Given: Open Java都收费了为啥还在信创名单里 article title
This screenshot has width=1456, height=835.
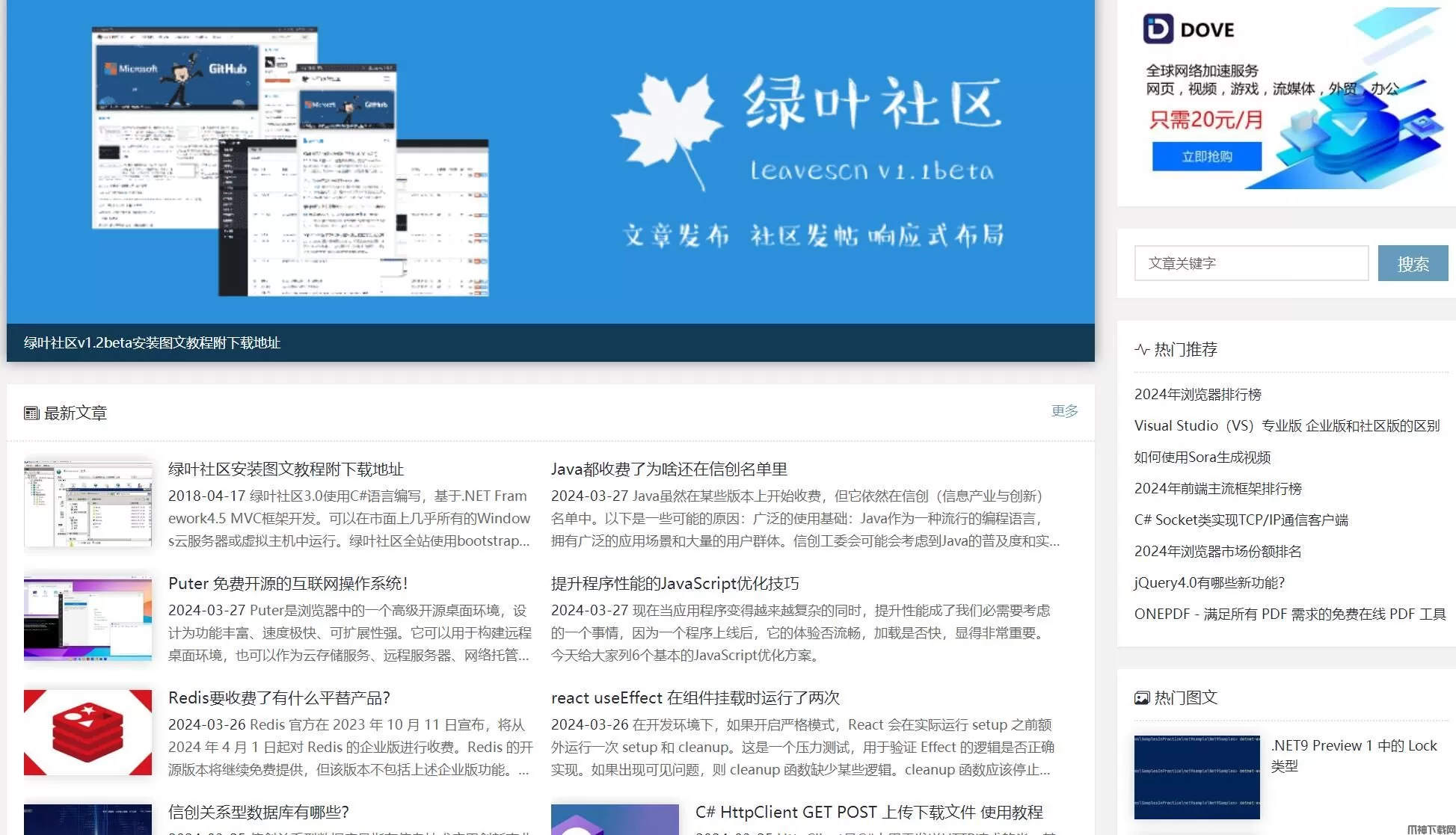Looking at the screenshot, I should (669, 469).
